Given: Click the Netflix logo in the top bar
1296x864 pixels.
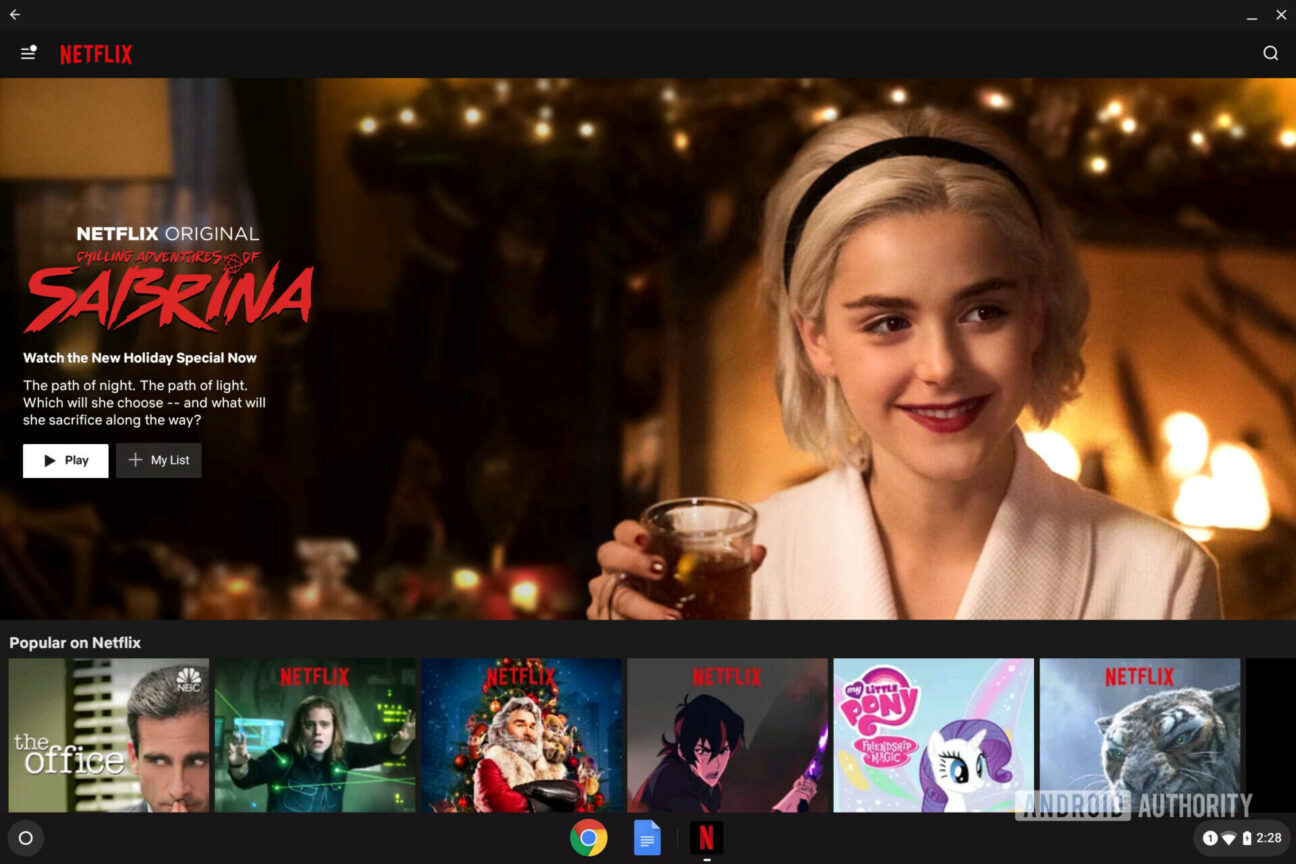Looking at the screenshot, I should coord(96,54).
